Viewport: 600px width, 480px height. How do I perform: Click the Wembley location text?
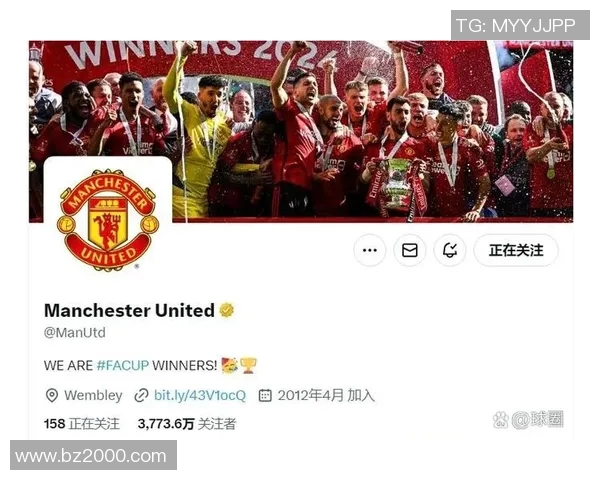(93, 395)
